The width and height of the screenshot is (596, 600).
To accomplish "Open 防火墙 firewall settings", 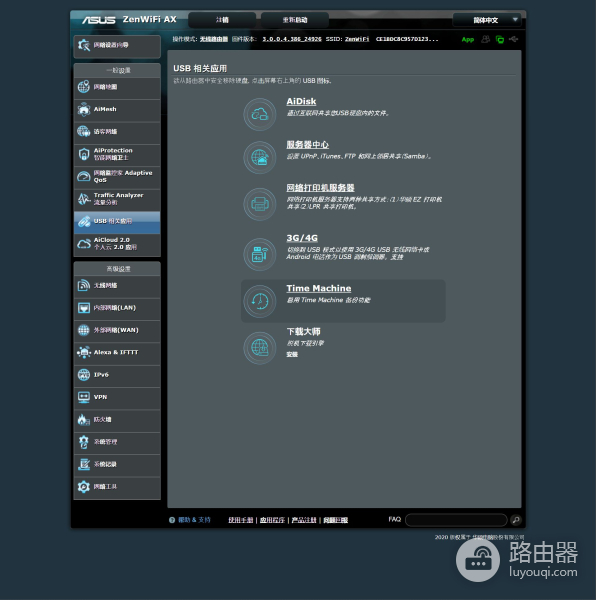I will pos(117,420).
